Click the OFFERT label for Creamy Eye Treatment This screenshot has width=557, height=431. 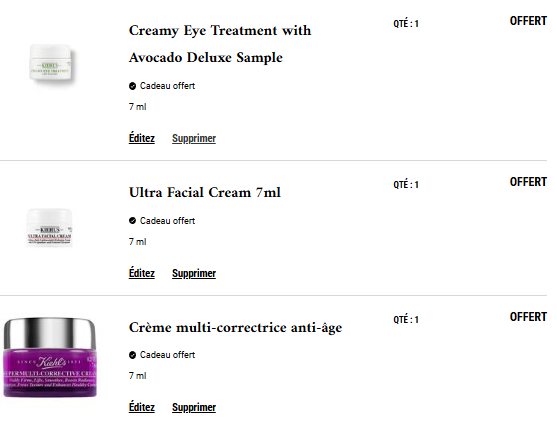click(528, 21)
